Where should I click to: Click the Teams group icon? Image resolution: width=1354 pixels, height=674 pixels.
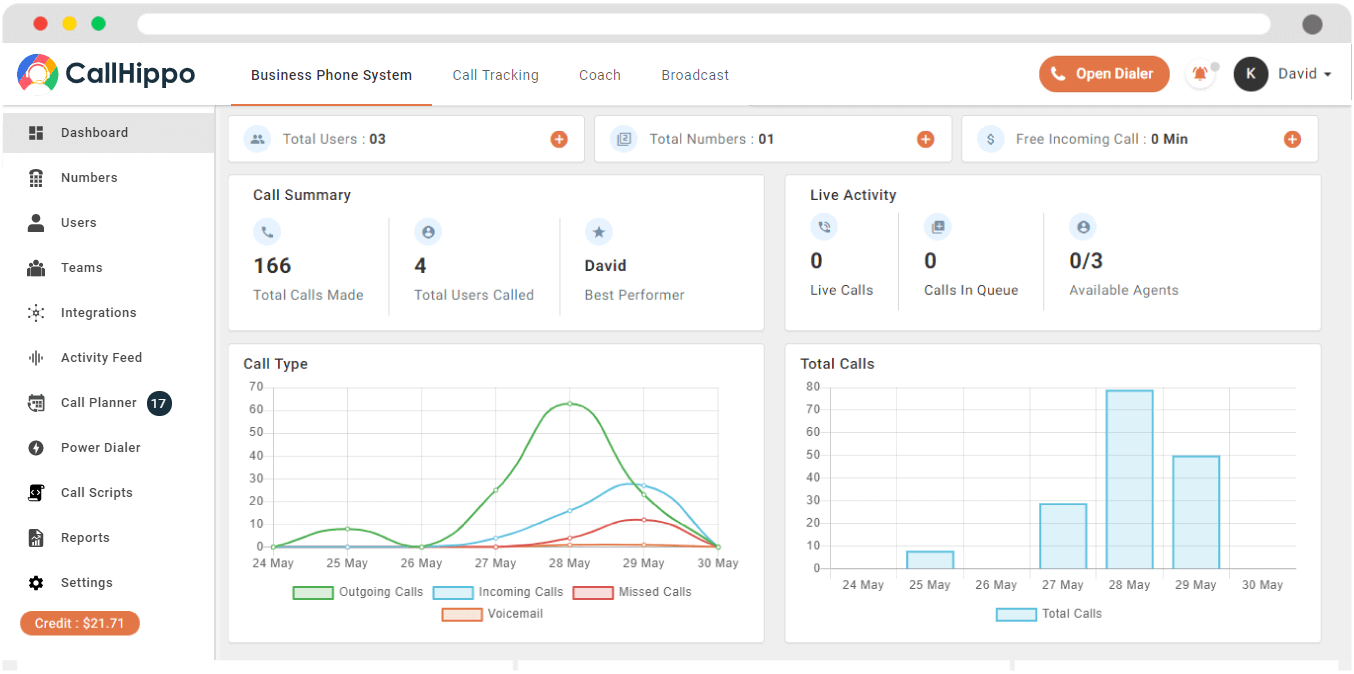(x=36, y=268)
